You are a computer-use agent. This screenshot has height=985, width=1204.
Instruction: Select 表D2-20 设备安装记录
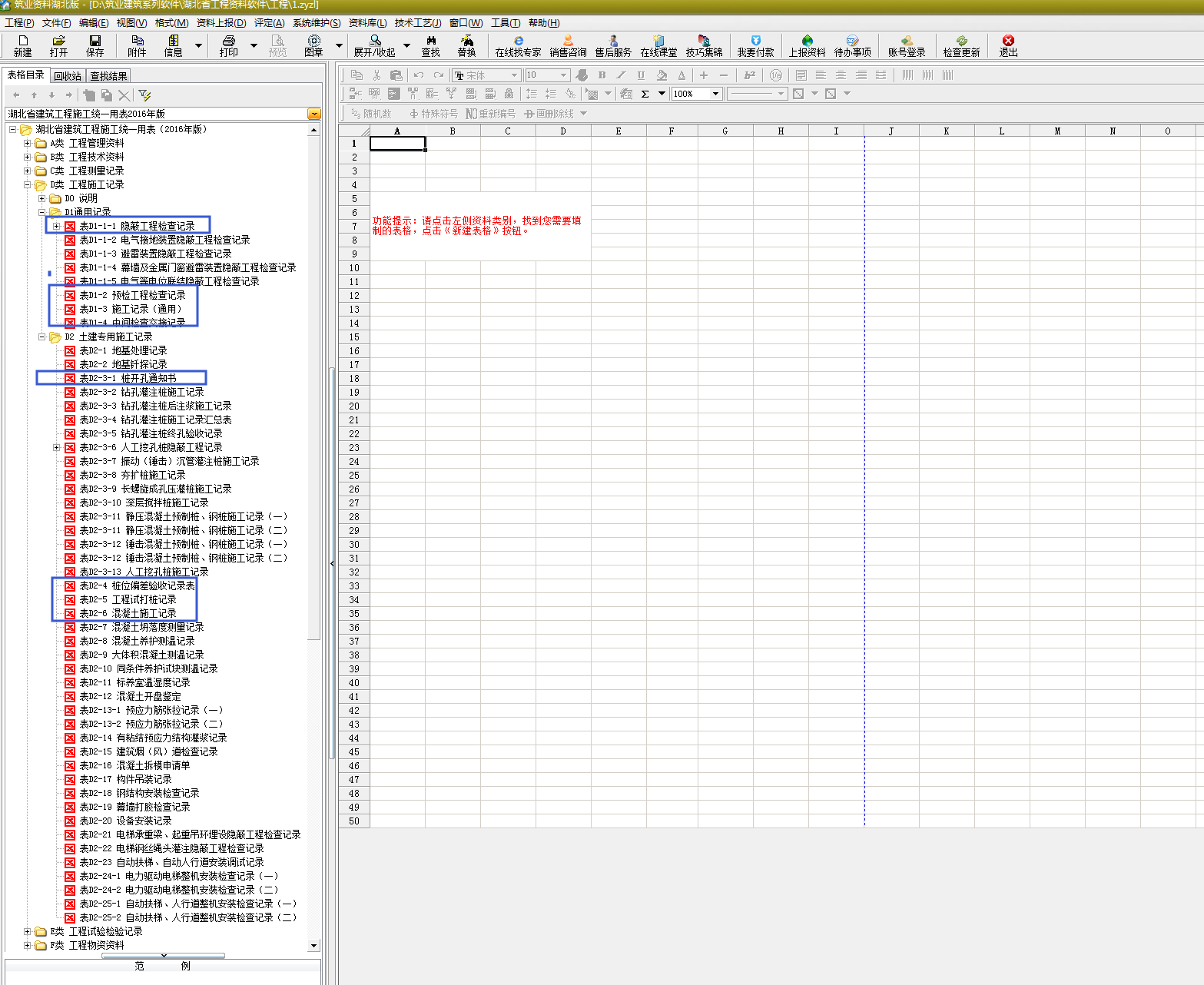125,821
